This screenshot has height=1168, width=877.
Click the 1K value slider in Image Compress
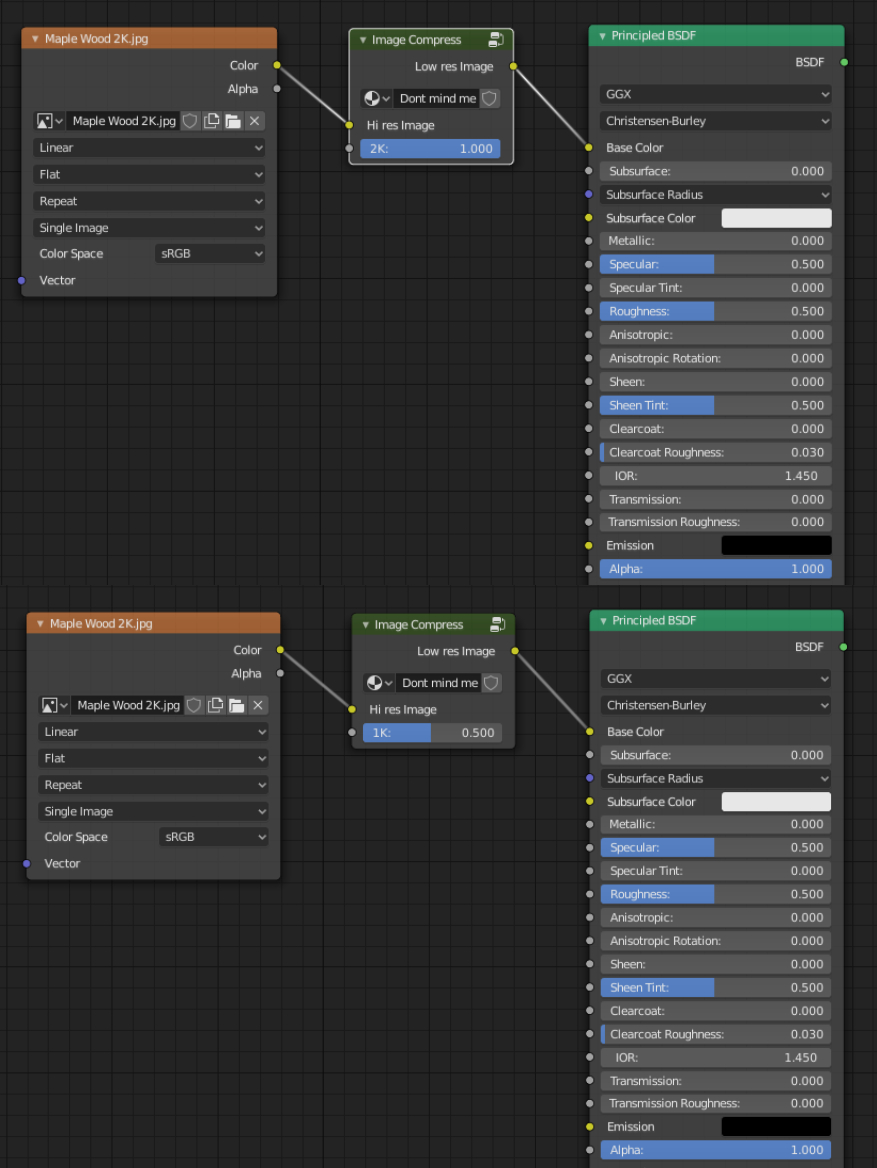coord(433,732)
